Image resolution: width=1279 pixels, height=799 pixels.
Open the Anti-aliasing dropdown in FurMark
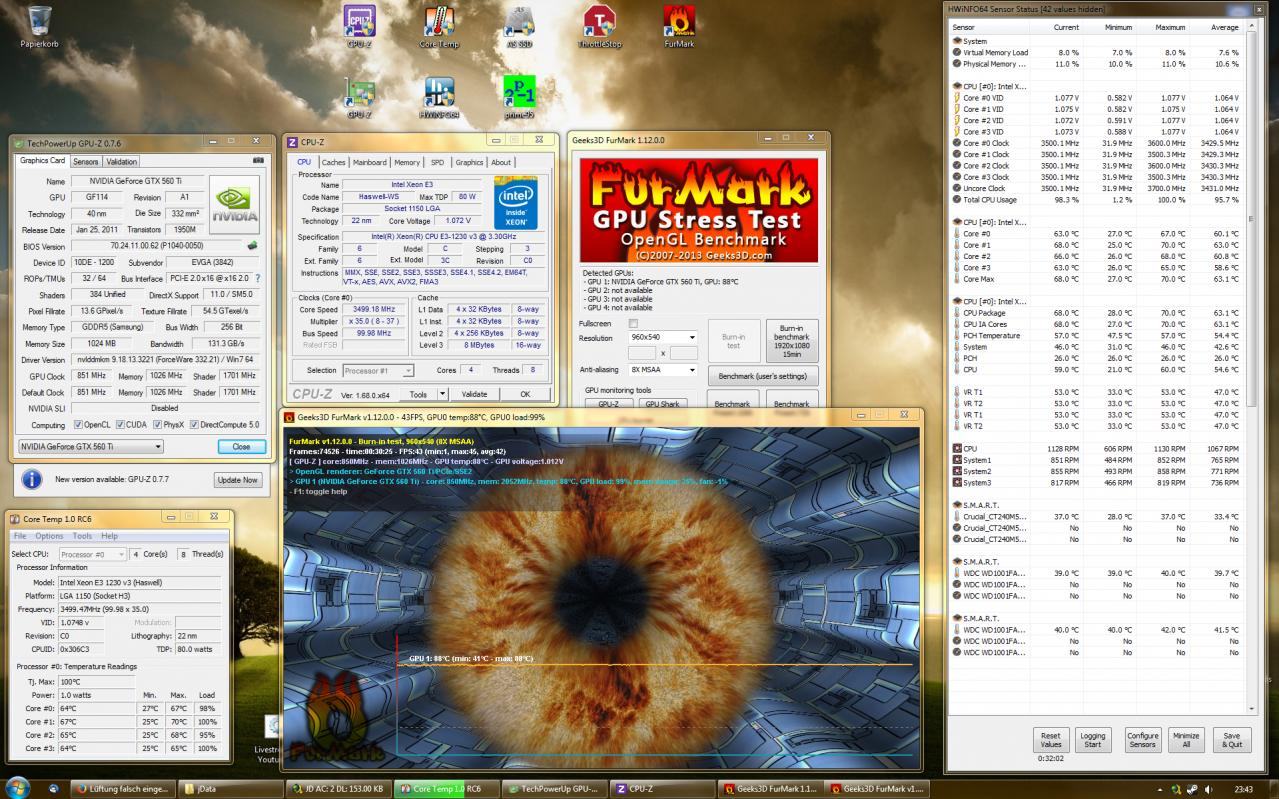coord(664,370)
